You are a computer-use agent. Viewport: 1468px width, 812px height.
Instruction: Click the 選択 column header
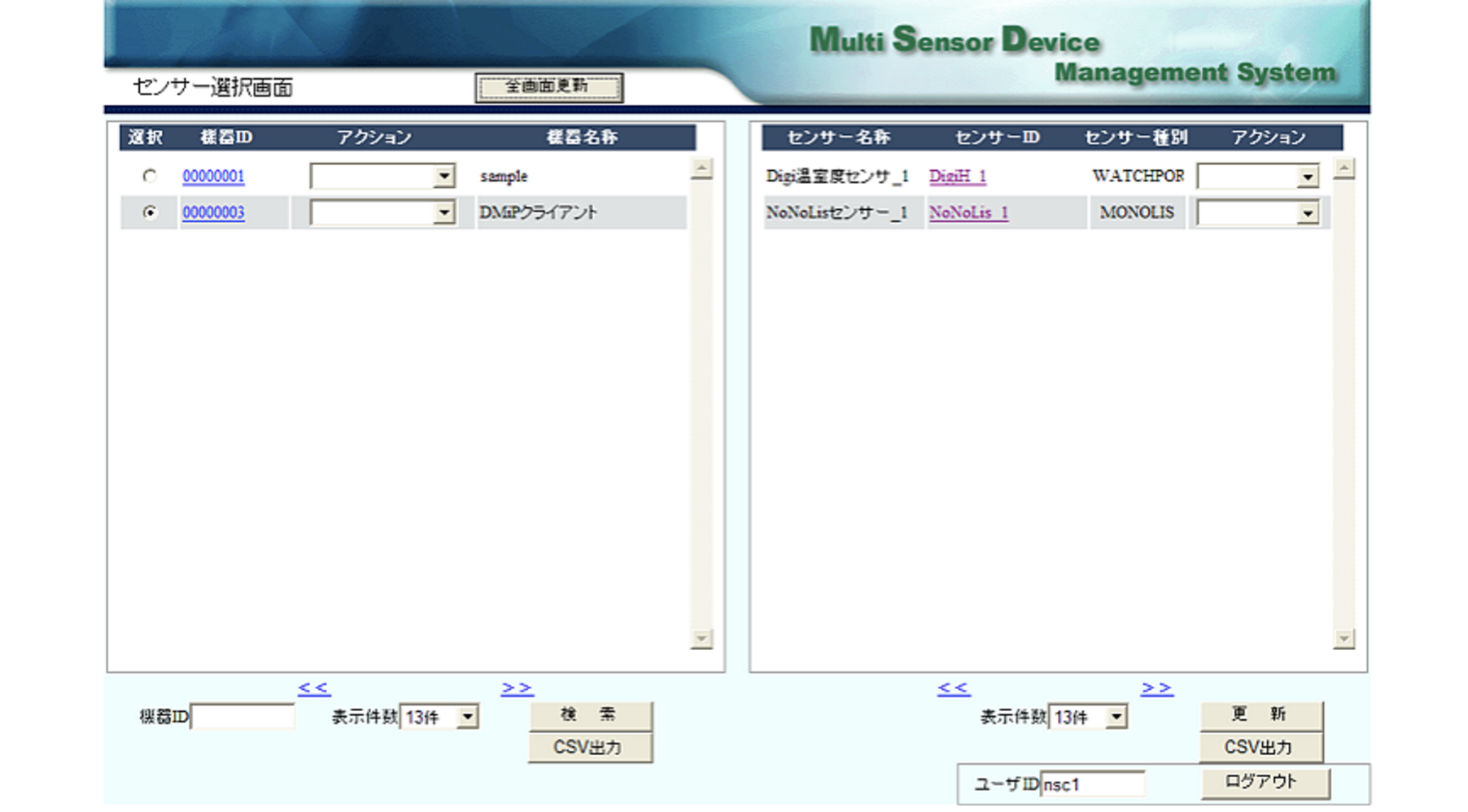pos(146,137)
